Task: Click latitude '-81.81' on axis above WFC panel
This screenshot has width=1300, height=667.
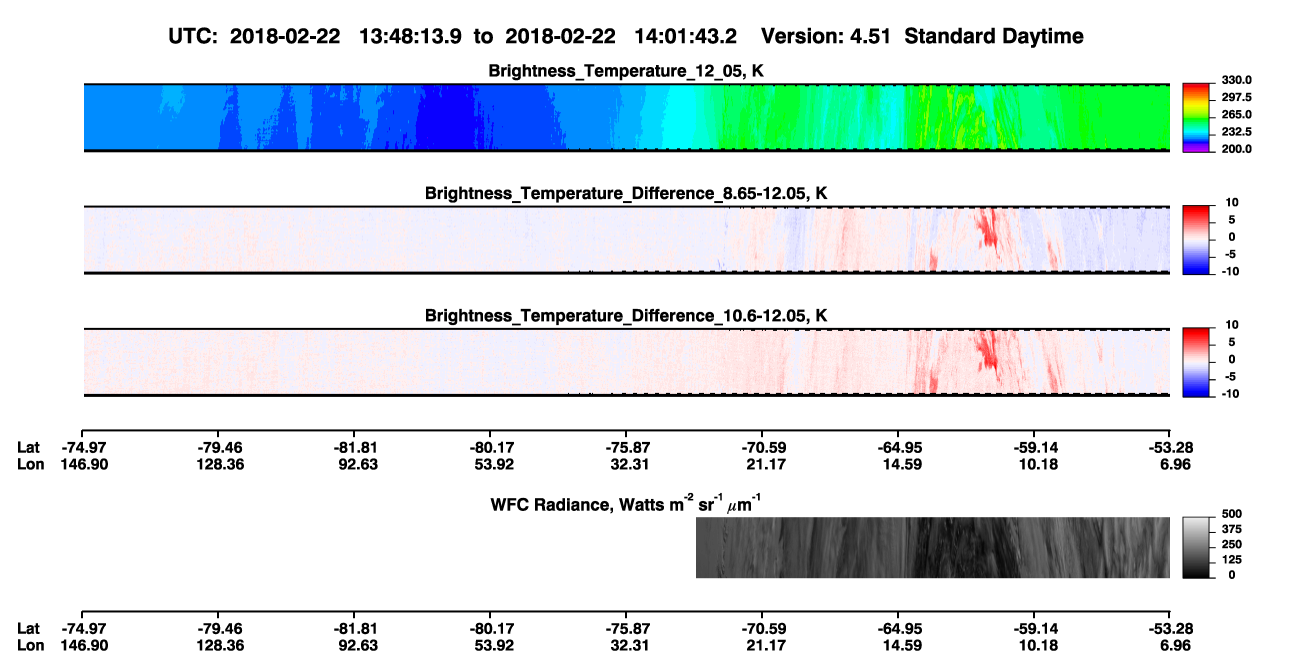Action: 354,447
